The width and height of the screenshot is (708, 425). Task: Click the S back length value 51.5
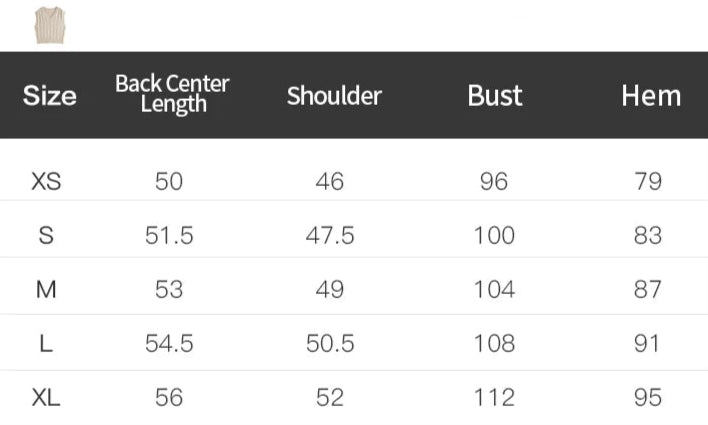169,236
